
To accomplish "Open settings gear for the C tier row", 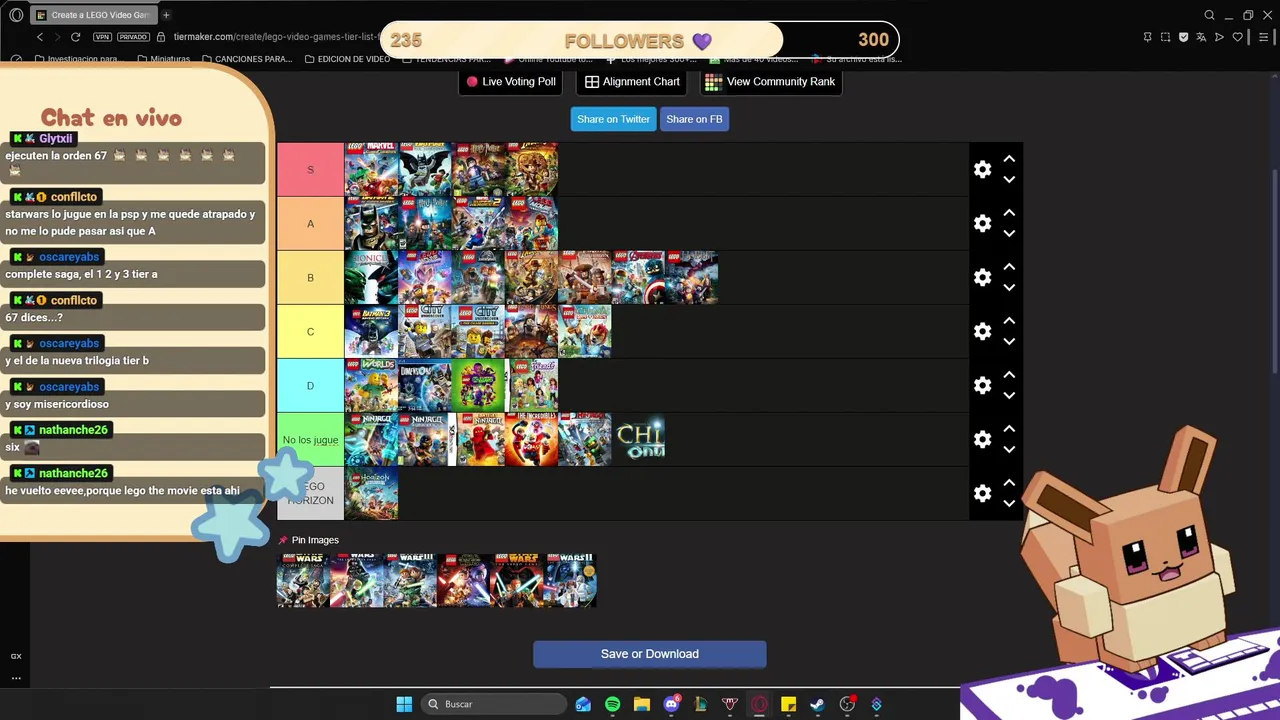I will pos(982,332).
